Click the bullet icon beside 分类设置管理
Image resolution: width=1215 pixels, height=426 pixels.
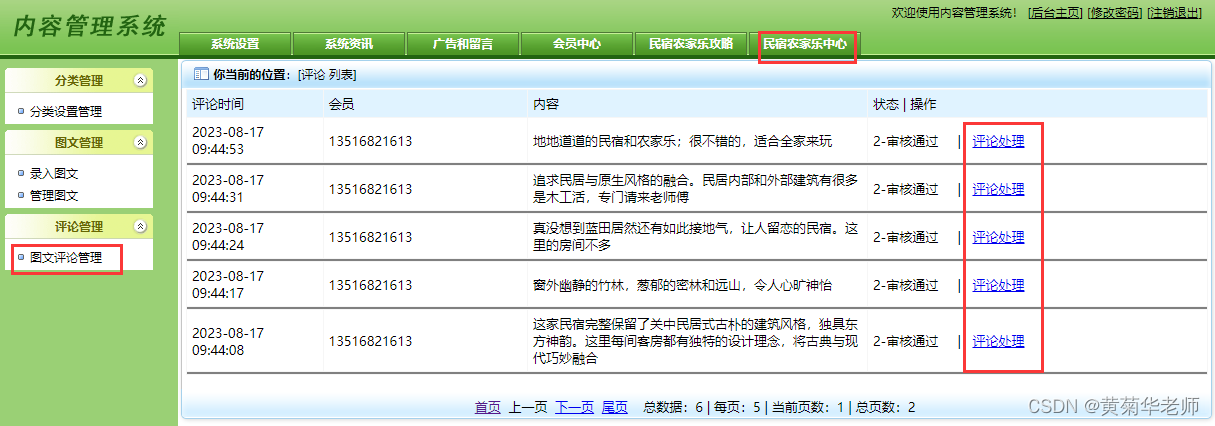tap(21, 111)
